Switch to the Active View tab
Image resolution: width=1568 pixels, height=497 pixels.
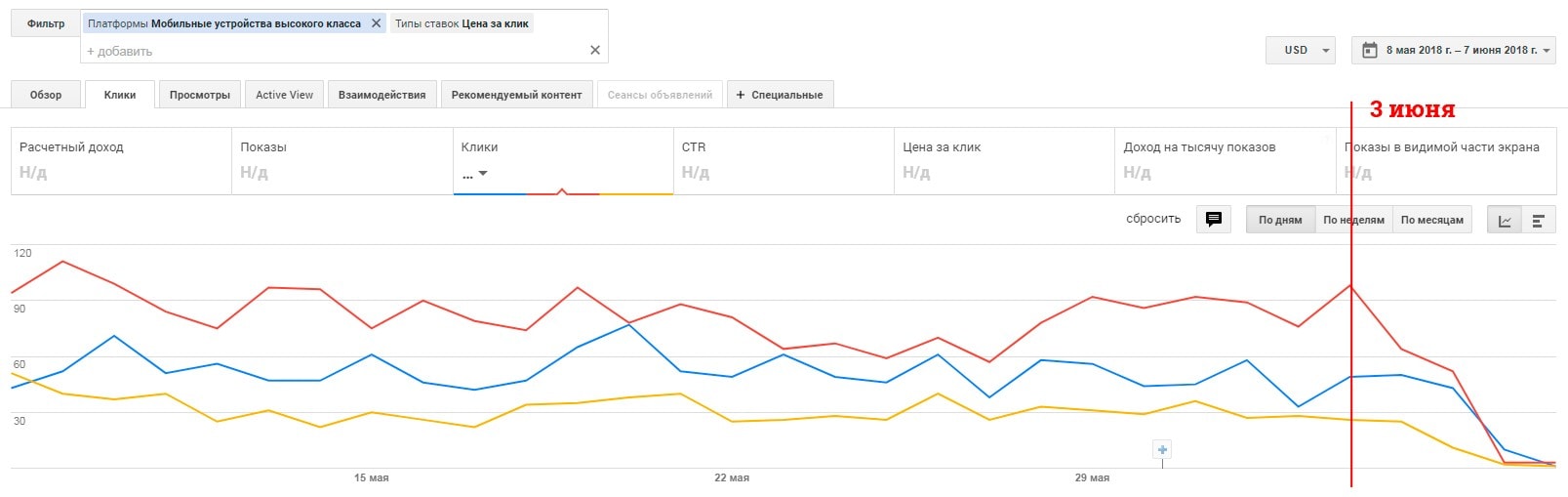284,95
